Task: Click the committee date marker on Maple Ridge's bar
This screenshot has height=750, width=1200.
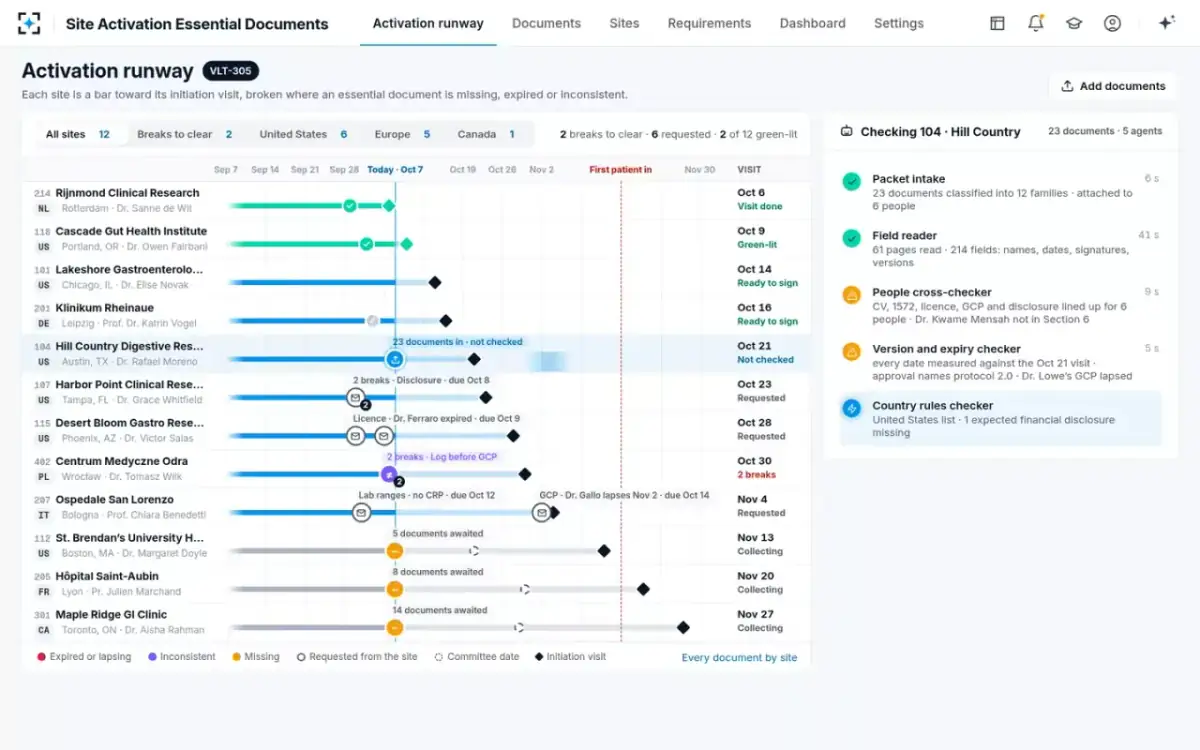Action: tap(519, 628)
